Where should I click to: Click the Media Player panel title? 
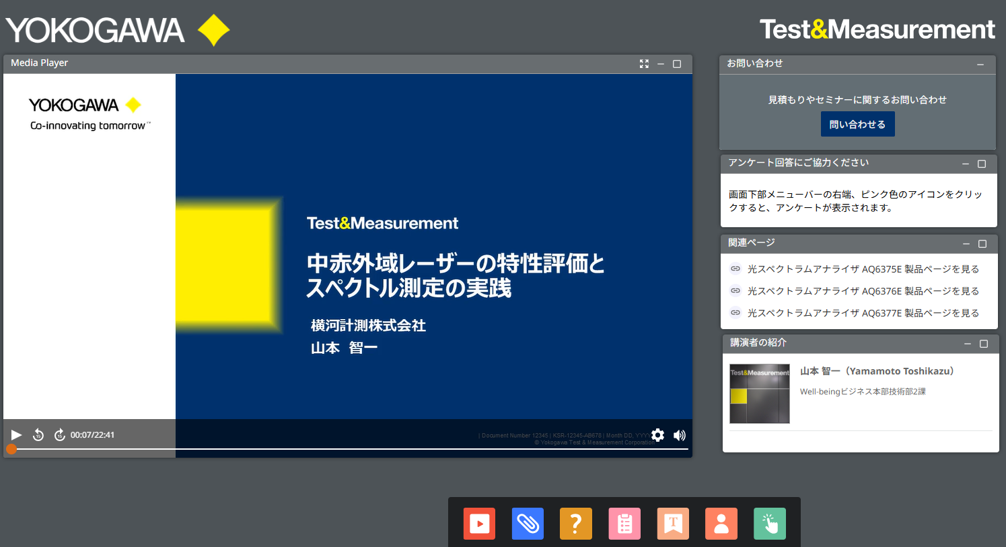click(39, 63)
